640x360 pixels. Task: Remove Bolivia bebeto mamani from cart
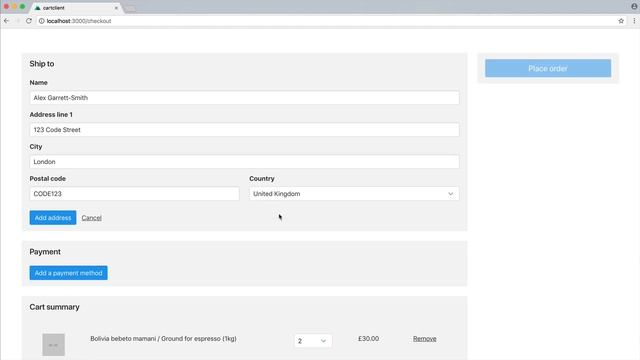click(x=424, y=339)
